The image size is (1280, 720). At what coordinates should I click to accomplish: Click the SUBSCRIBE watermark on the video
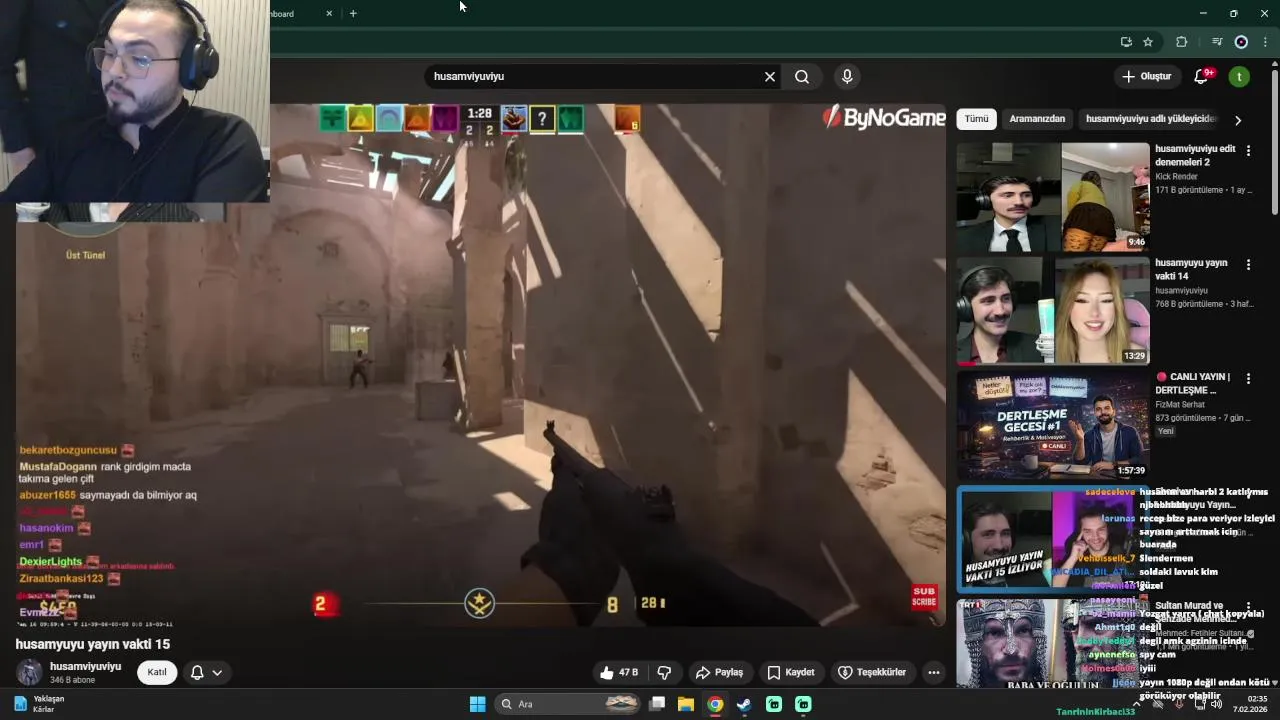click(924, 597)
